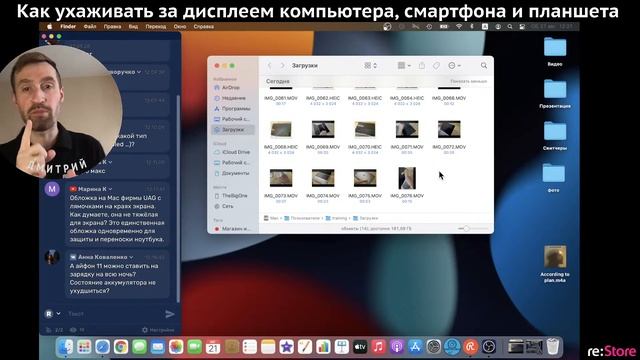Open Finder from the Dock
Screen dimensions: 640x360
point(65,347)
